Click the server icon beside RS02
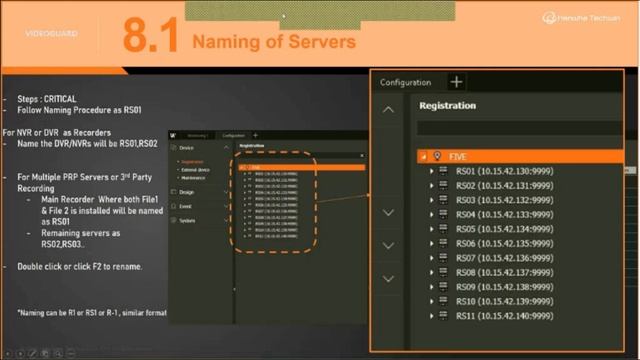 (443, 185)
